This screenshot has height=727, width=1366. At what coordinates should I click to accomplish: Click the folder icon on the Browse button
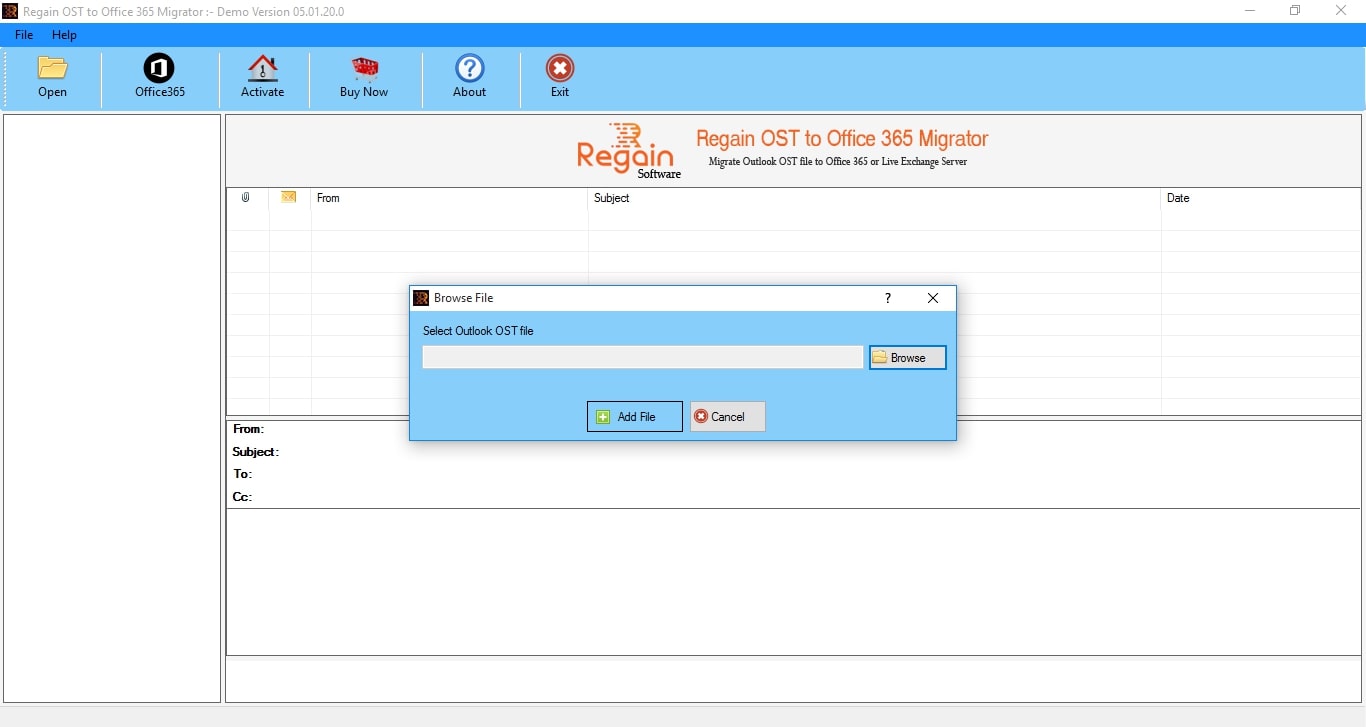[879, 357]
